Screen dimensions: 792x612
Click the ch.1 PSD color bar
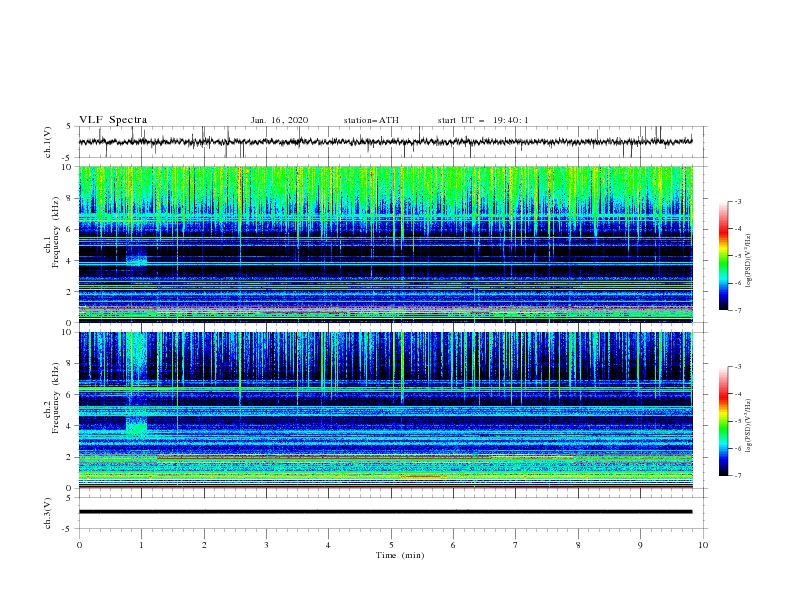pyautogui.click(x=723, y=256)
